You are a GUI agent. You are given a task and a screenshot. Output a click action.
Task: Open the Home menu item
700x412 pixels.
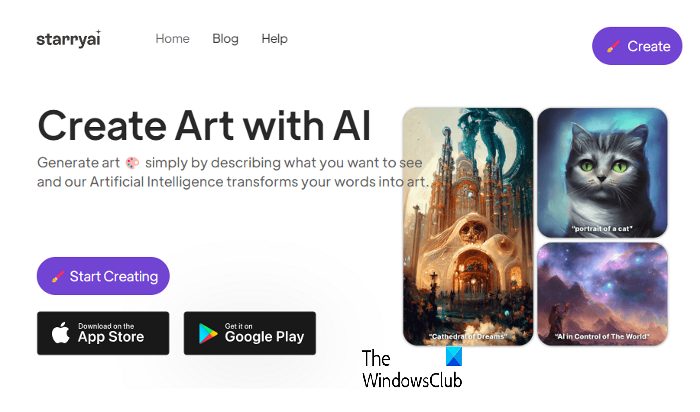click(172, 39)
